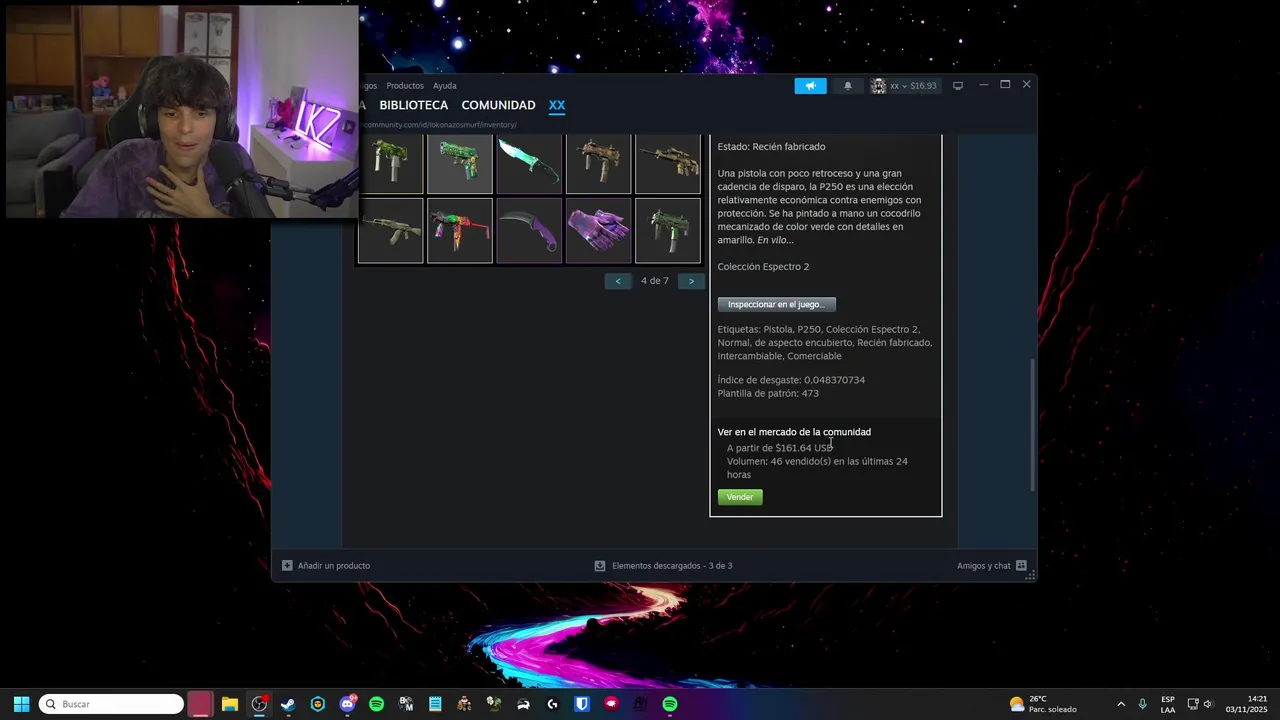Open the last Spotify icon on the taskbar
Screen dimensions: 1280x720
670,704
